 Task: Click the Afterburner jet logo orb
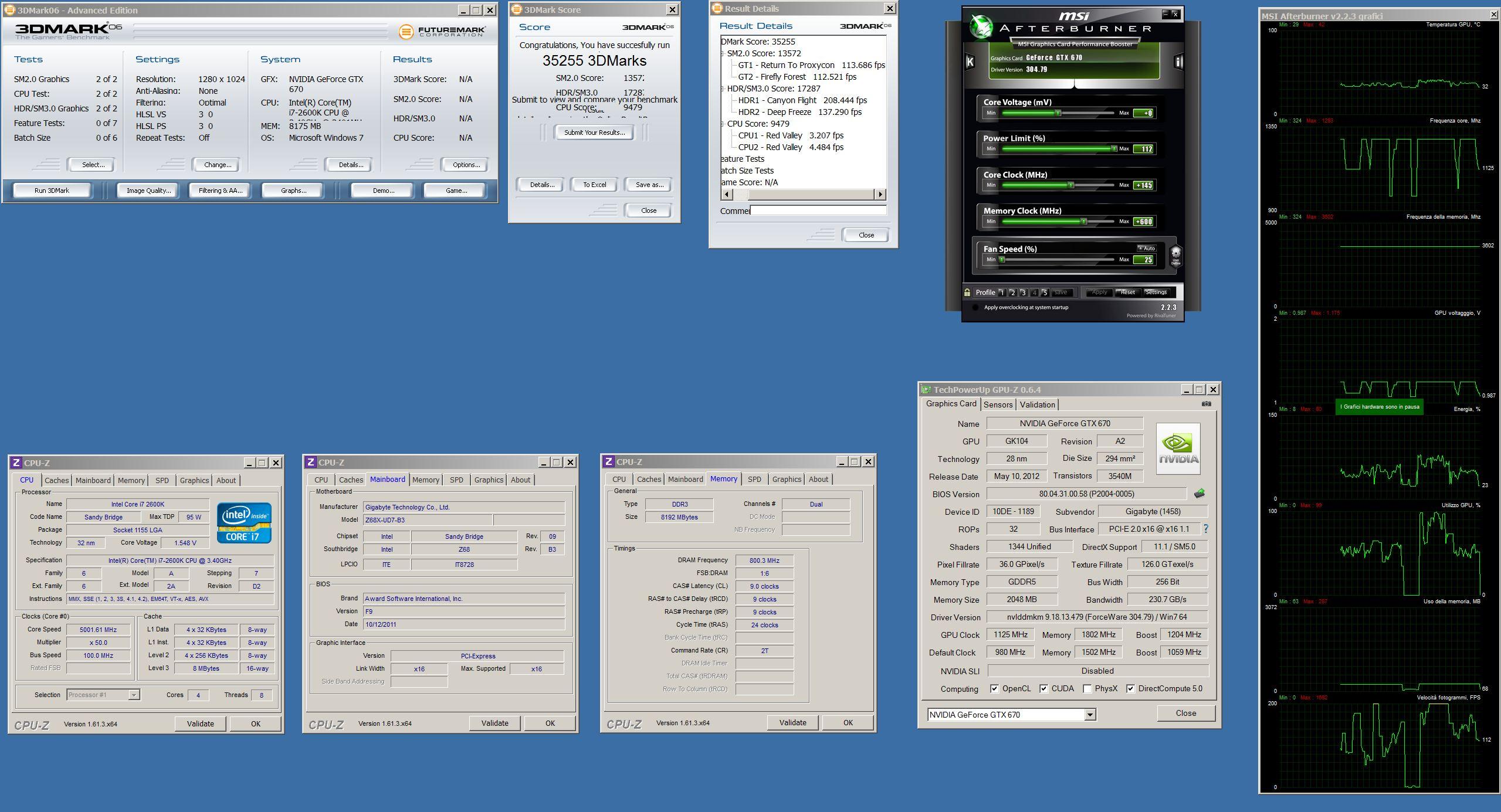coord(980,26)
